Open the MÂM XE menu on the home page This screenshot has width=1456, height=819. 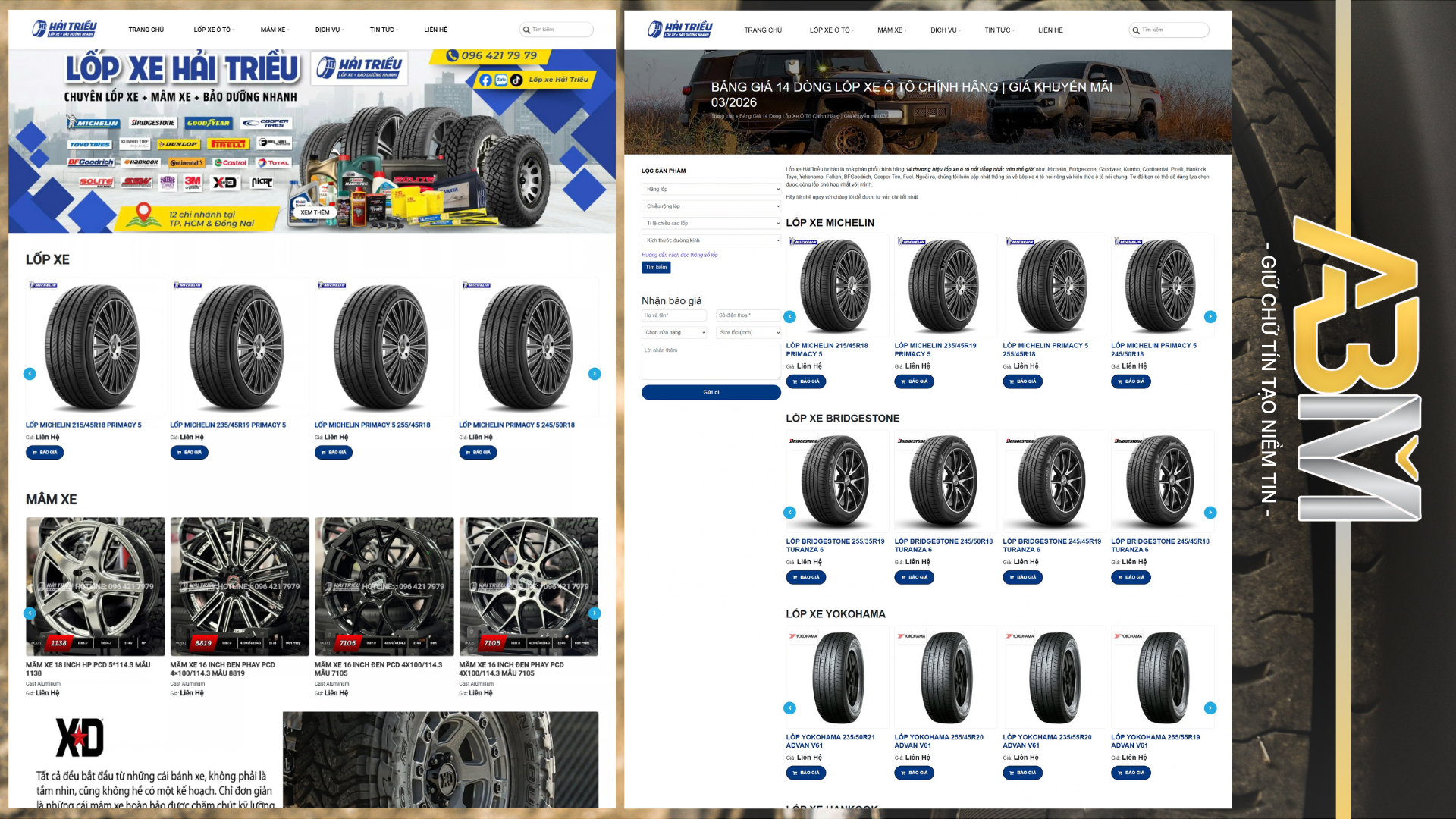click(x=275, y=30)
